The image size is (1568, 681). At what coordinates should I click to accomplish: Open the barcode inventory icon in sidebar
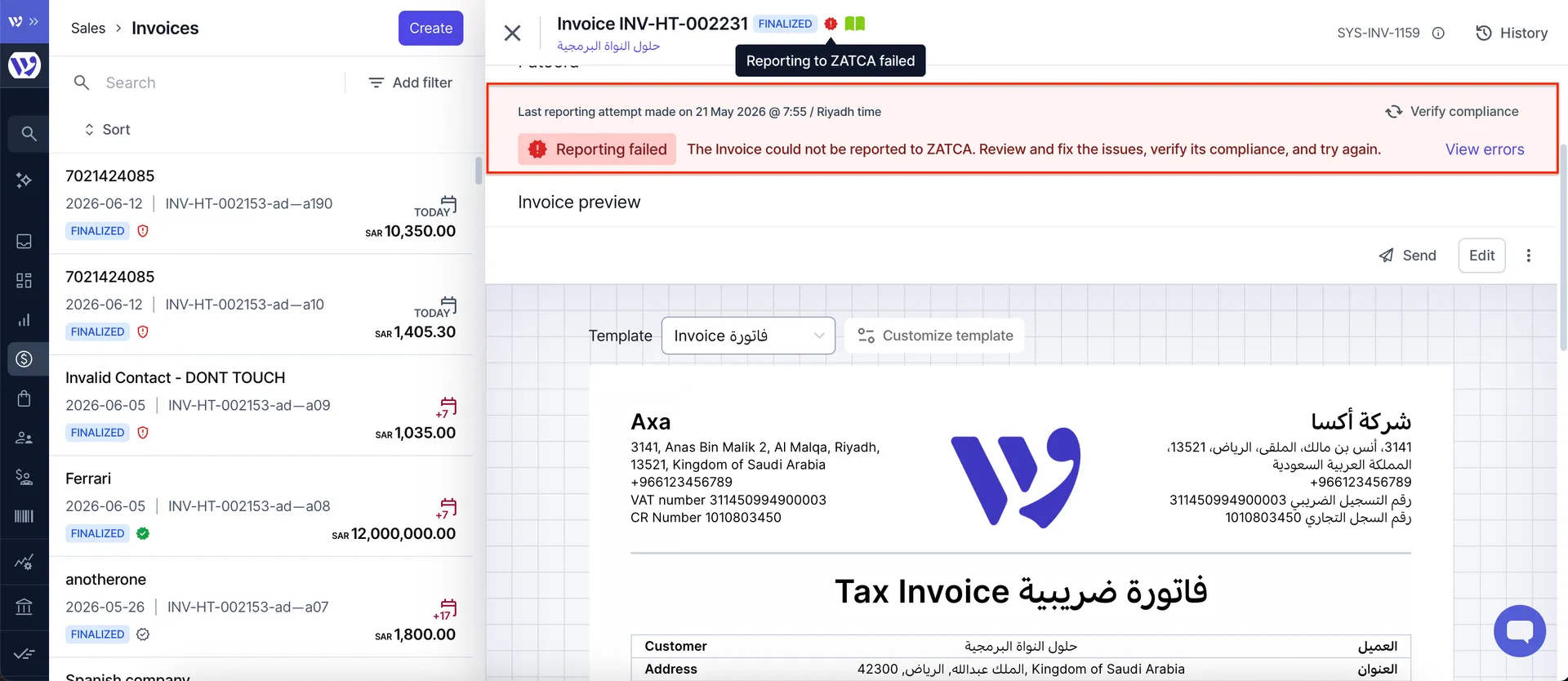click(24, 516)
